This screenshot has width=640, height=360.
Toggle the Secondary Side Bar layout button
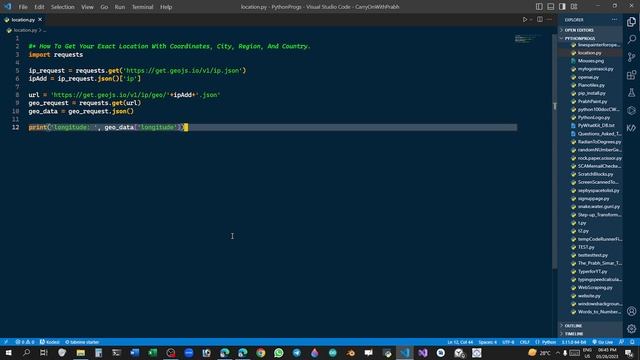[x=562, y=7]
